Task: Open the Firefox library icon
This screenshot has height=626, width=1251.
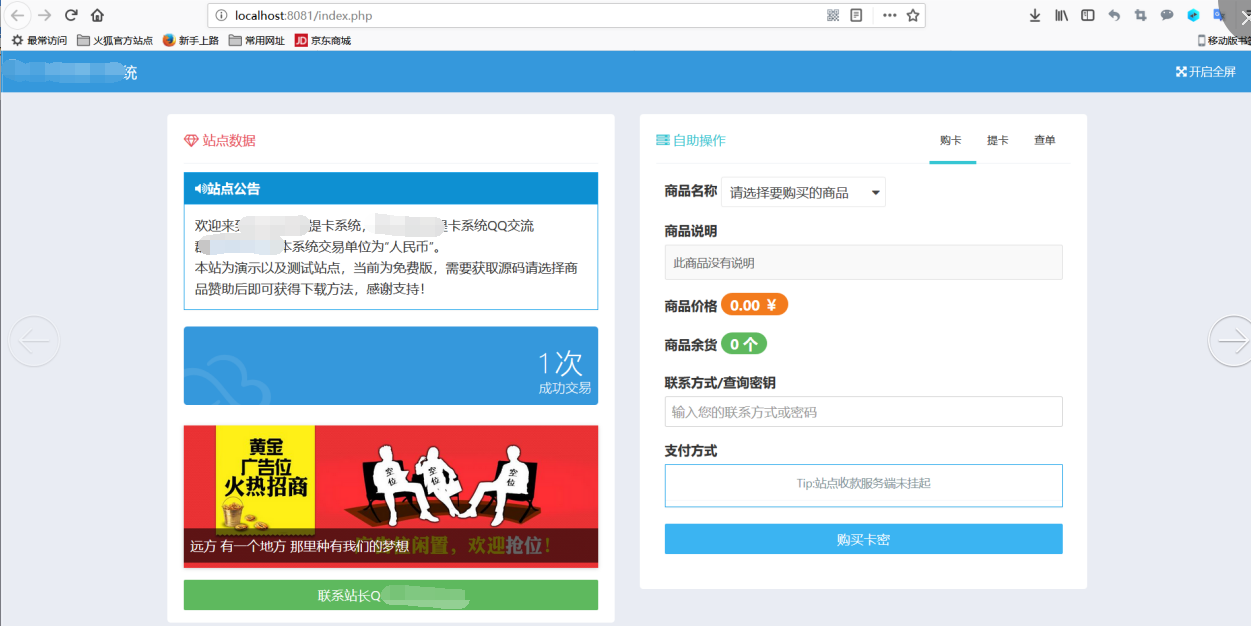Action: click(1061, 15)
